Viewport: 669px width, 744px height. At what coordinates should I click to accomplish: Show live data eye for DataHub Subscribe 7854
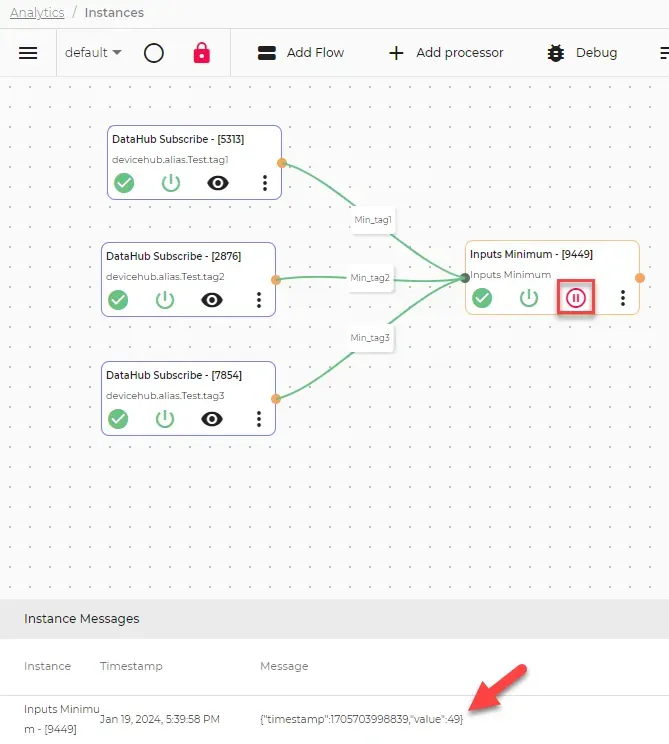coord(212,419)
